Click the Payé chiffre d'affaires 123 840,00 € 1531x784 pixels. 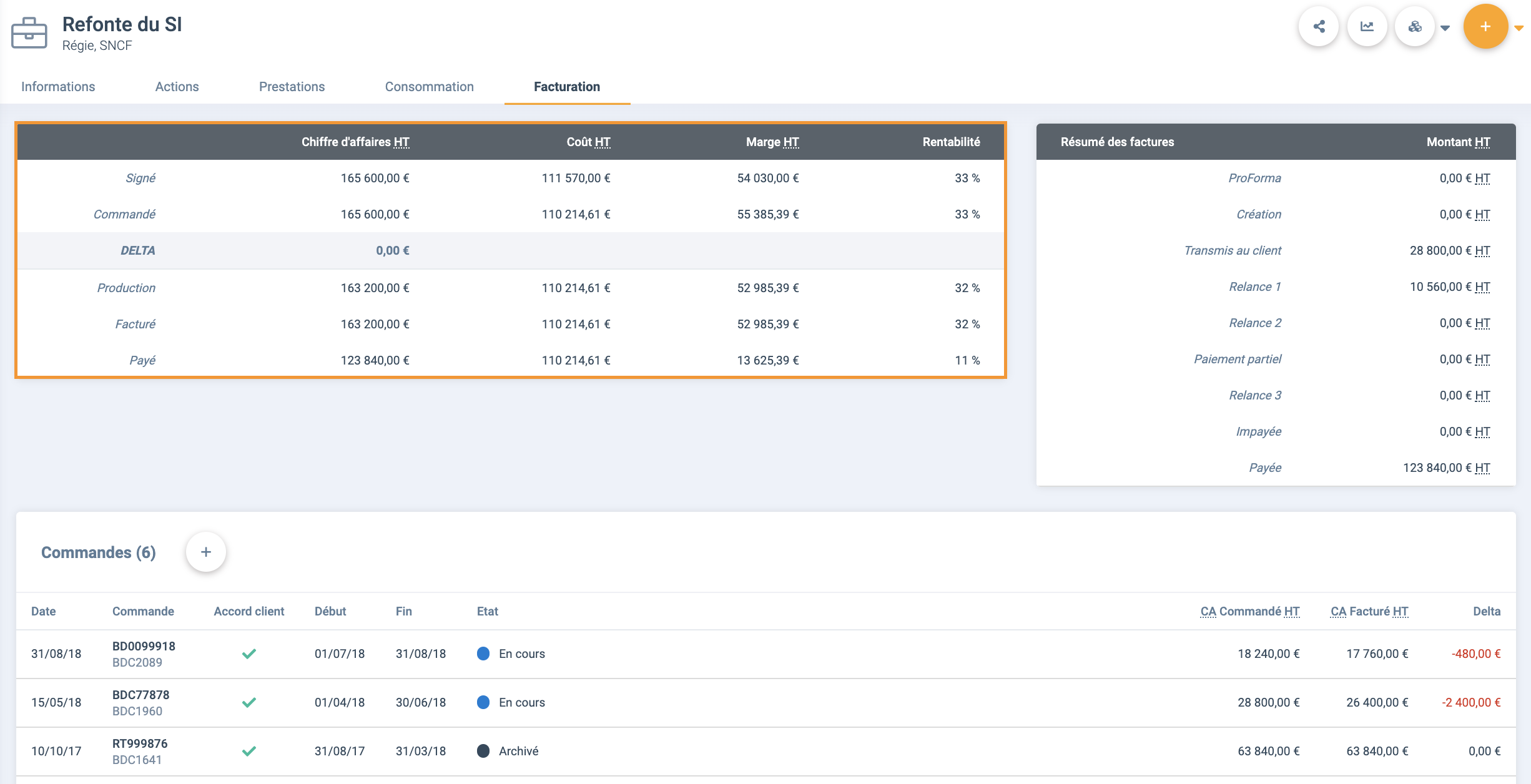pyautogui.click(x=375, y=360)
